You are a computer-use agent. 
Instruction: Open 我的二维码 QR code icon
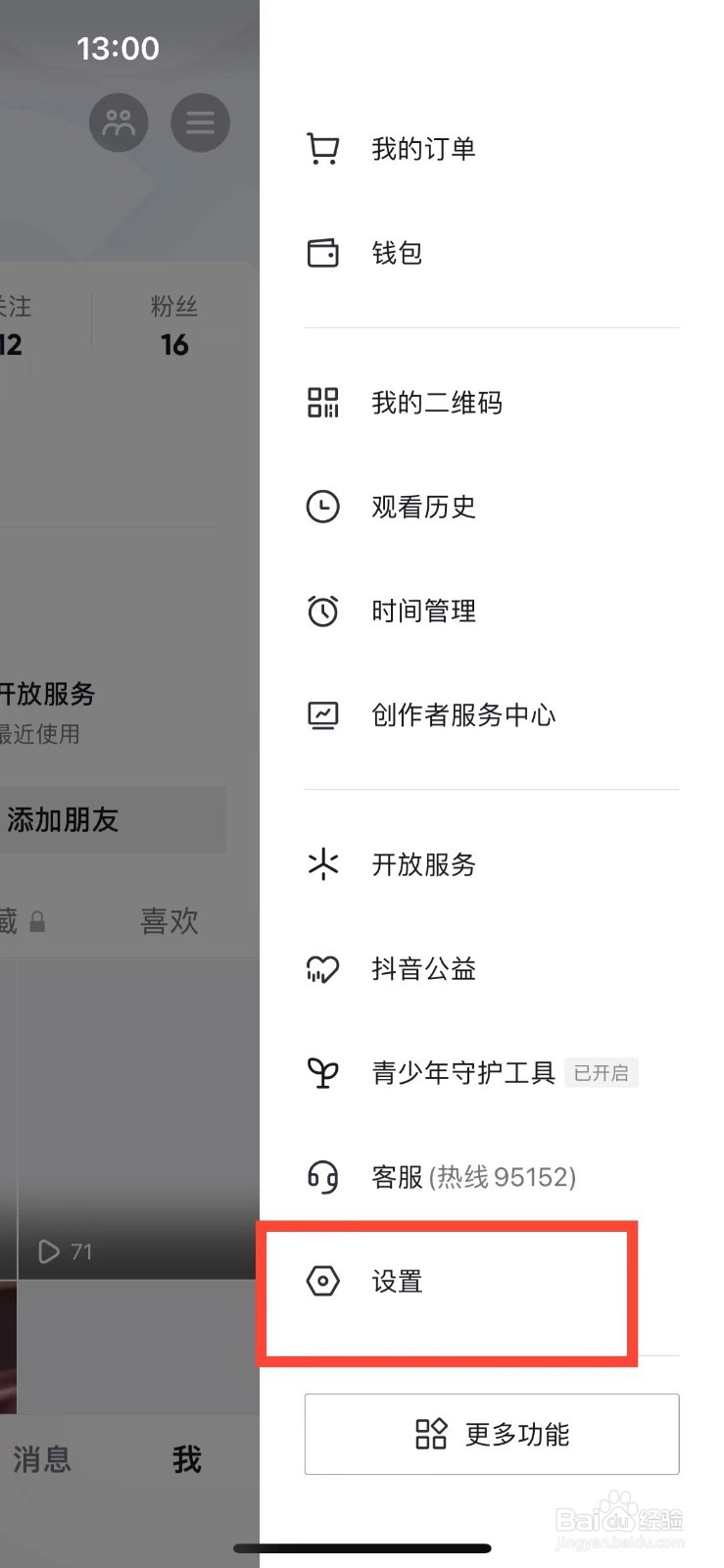pos(323,402)
